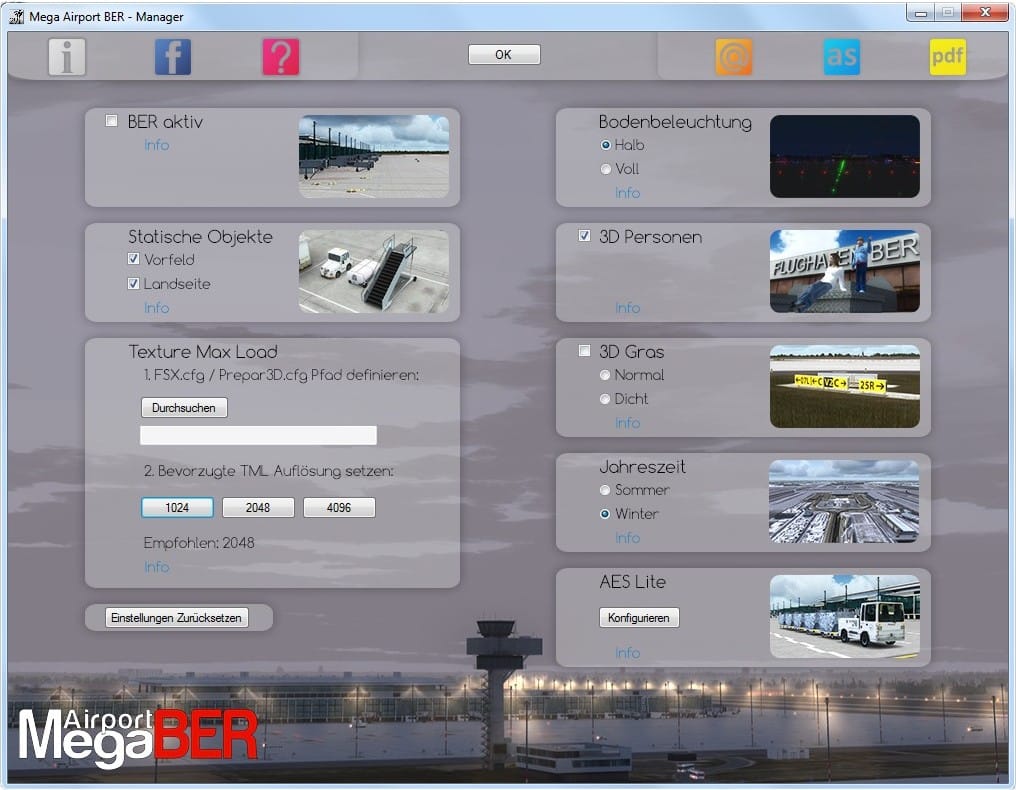
Task: Open the blue 'as' Aerosoft icon
Action: pos(841,57)
